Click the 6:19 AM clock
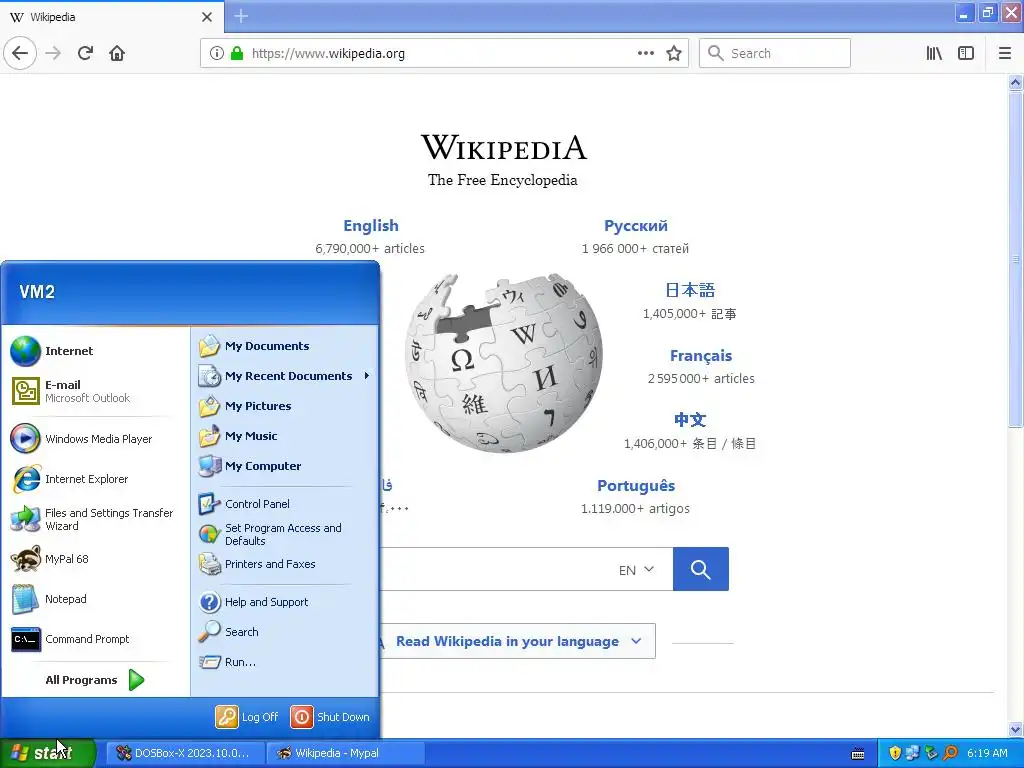1024x768 pixels. click(987, 753)
